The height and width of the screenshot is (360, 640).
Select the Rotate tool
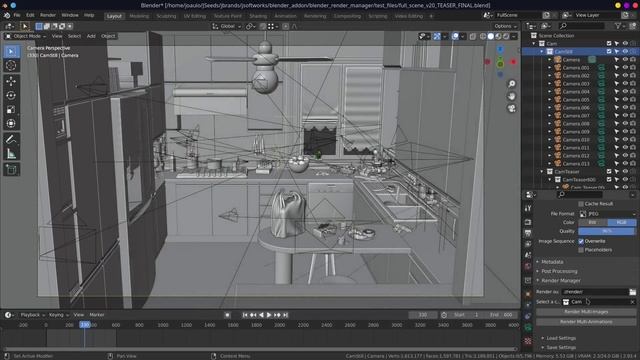click(x=11, y=95)
